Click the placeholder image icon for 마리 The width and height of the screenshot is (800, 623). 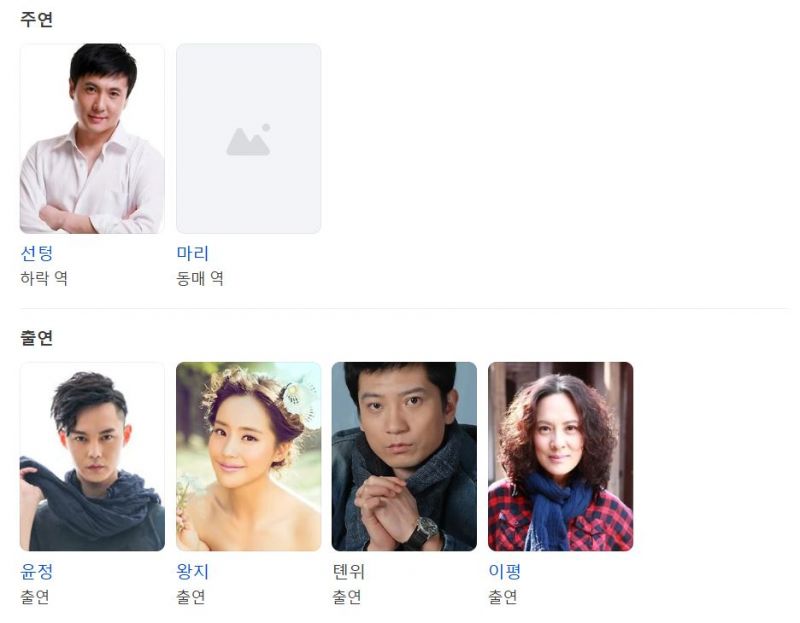(x=248, y=140)
